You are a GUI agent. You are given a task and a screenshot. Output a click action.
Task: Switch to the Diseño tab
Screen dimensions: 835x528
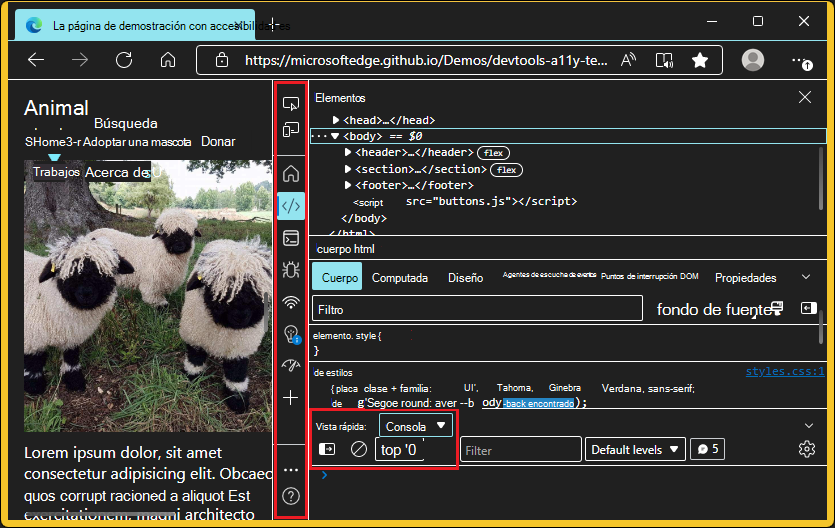(465, 278)
